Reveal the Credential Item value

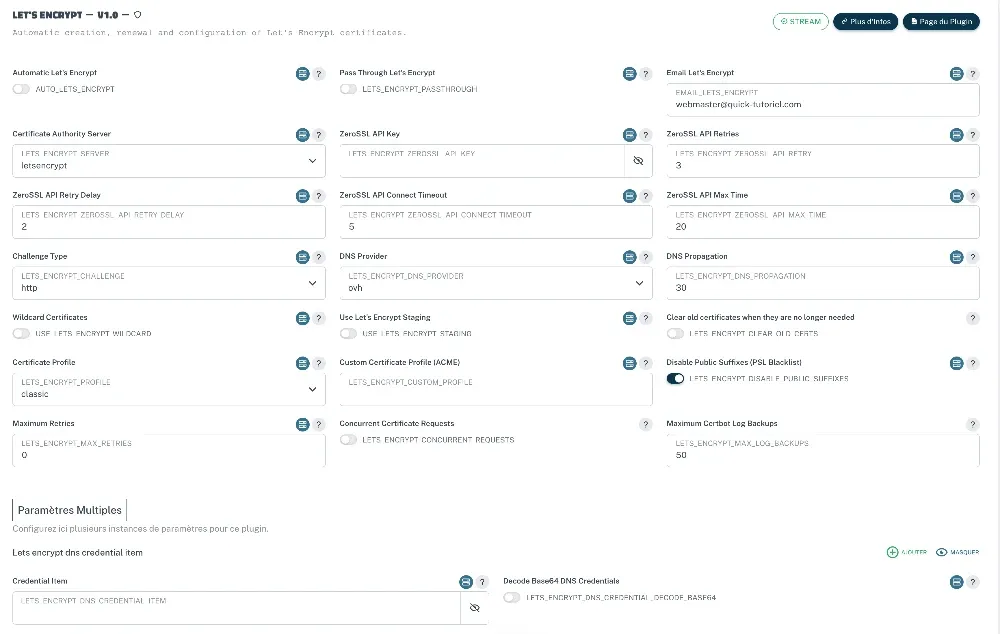[x=474, y=608]
